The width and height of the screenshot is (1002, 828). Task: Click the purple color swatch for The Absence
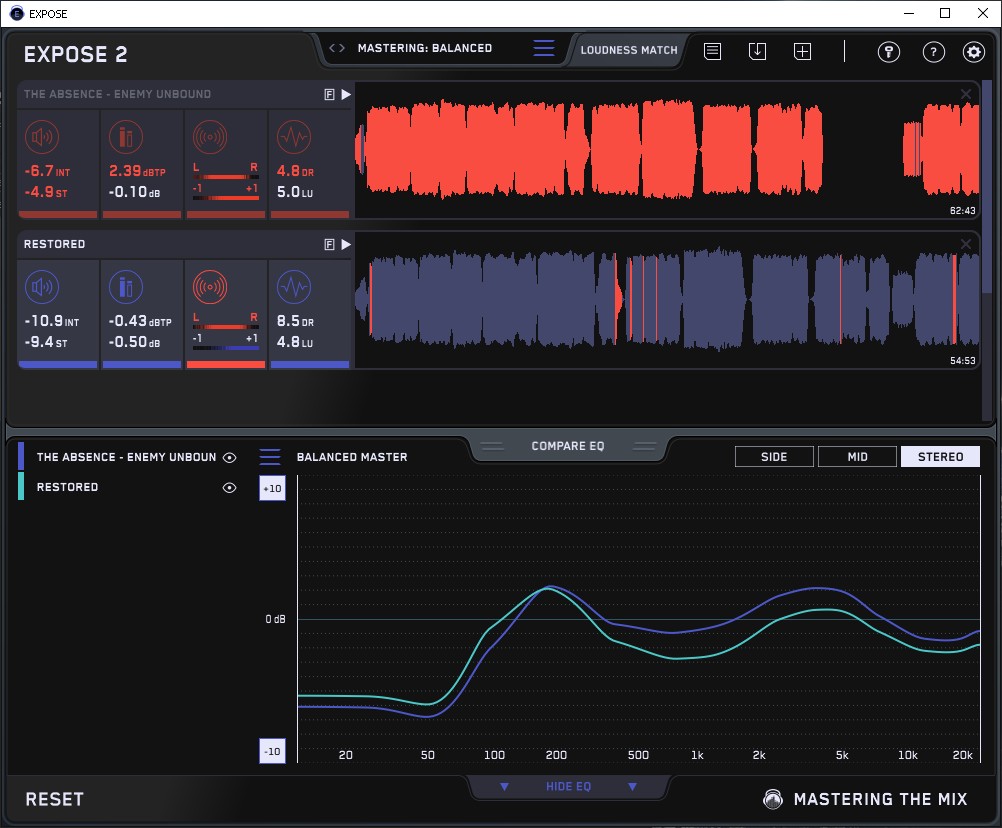(x=21, y=456)
